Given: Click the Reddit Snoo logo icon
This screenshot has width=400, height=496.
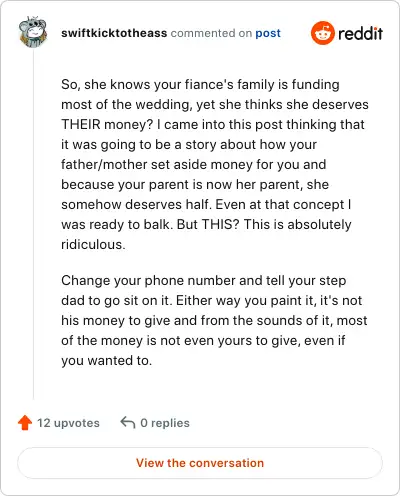Looking at the screenshot, I should click(x=322, y=33).
